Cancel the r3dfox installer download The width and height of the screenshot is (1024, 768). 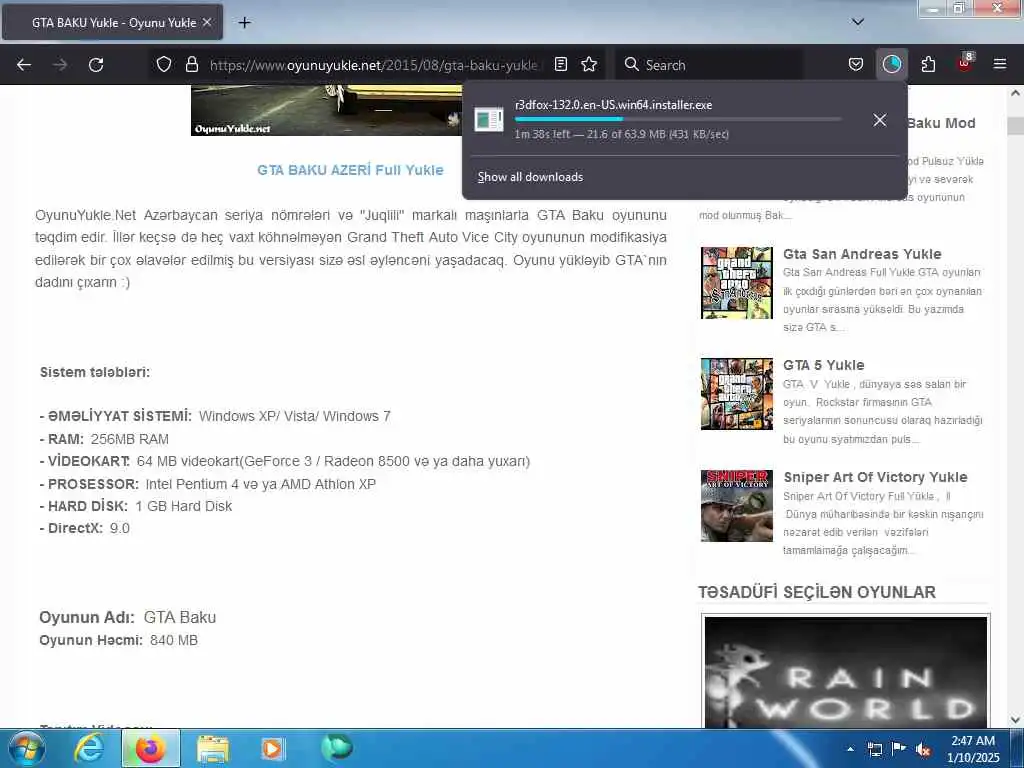(880, 120)
